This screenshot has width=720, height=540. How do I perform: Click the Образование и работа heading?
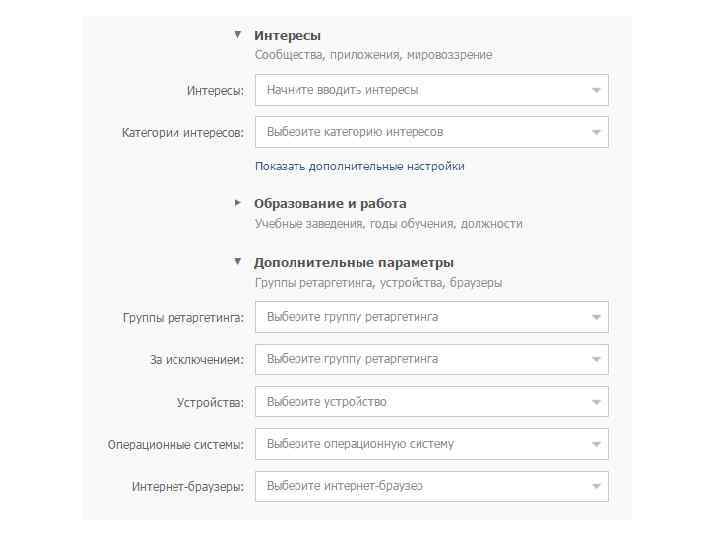coord(330,204)
